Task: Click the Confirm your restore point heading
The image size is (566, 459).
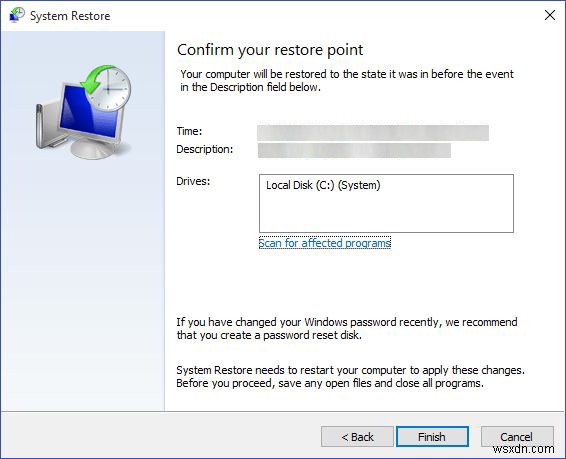Action: coord(270,50)
